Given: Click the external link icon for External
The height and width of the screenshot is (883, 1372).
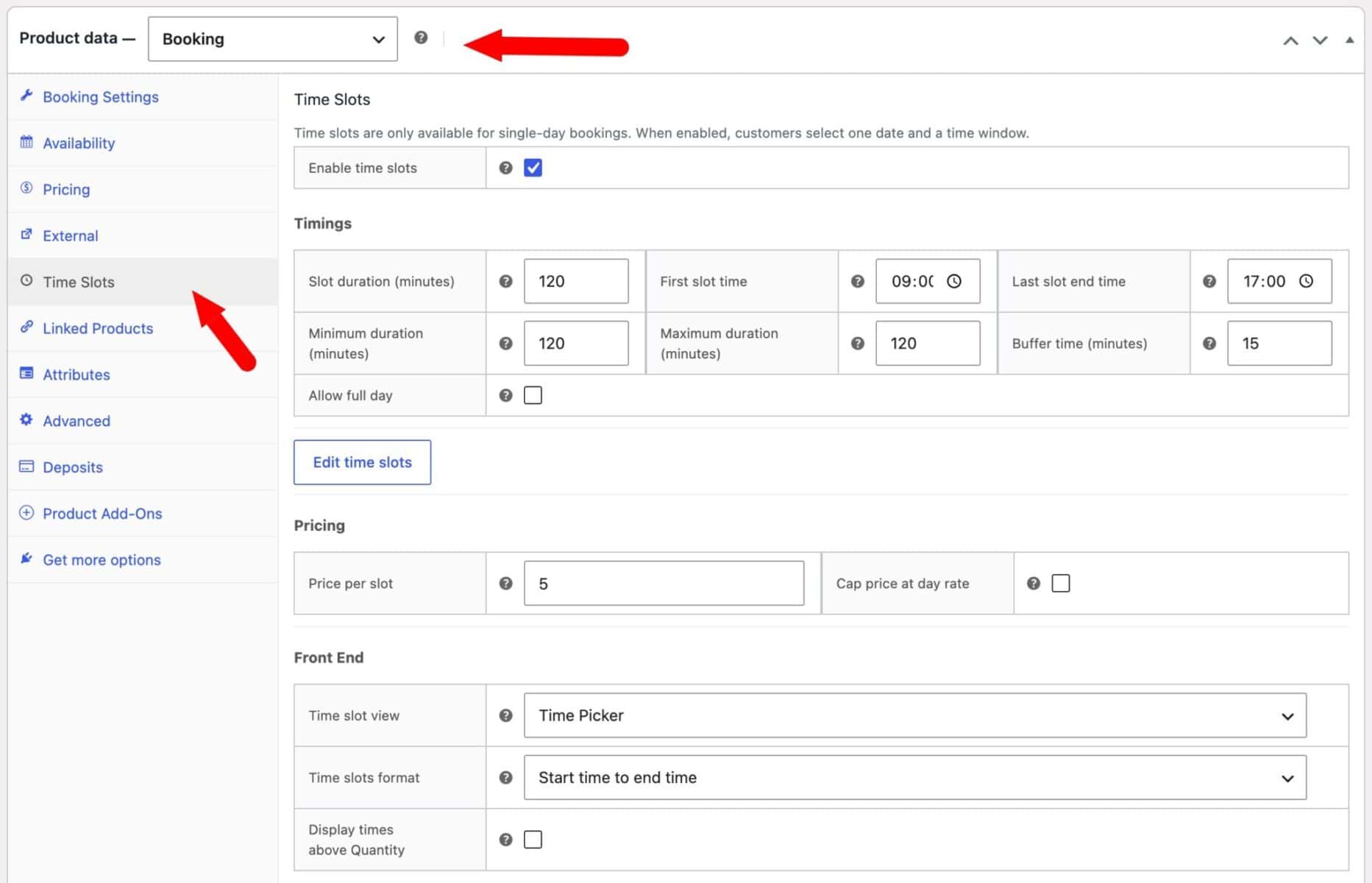Looking at the screenshot, I should click(26, 235).
